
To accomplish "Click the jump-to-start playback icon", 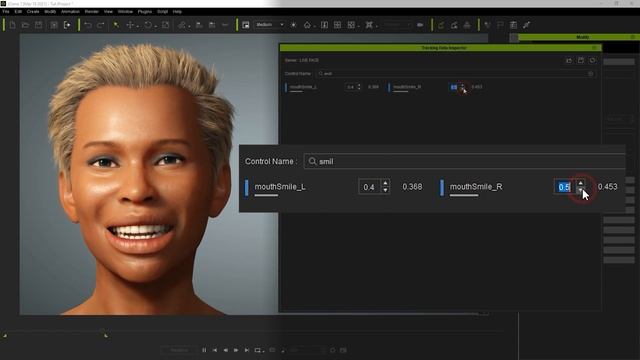I will (x=215, y=350).
